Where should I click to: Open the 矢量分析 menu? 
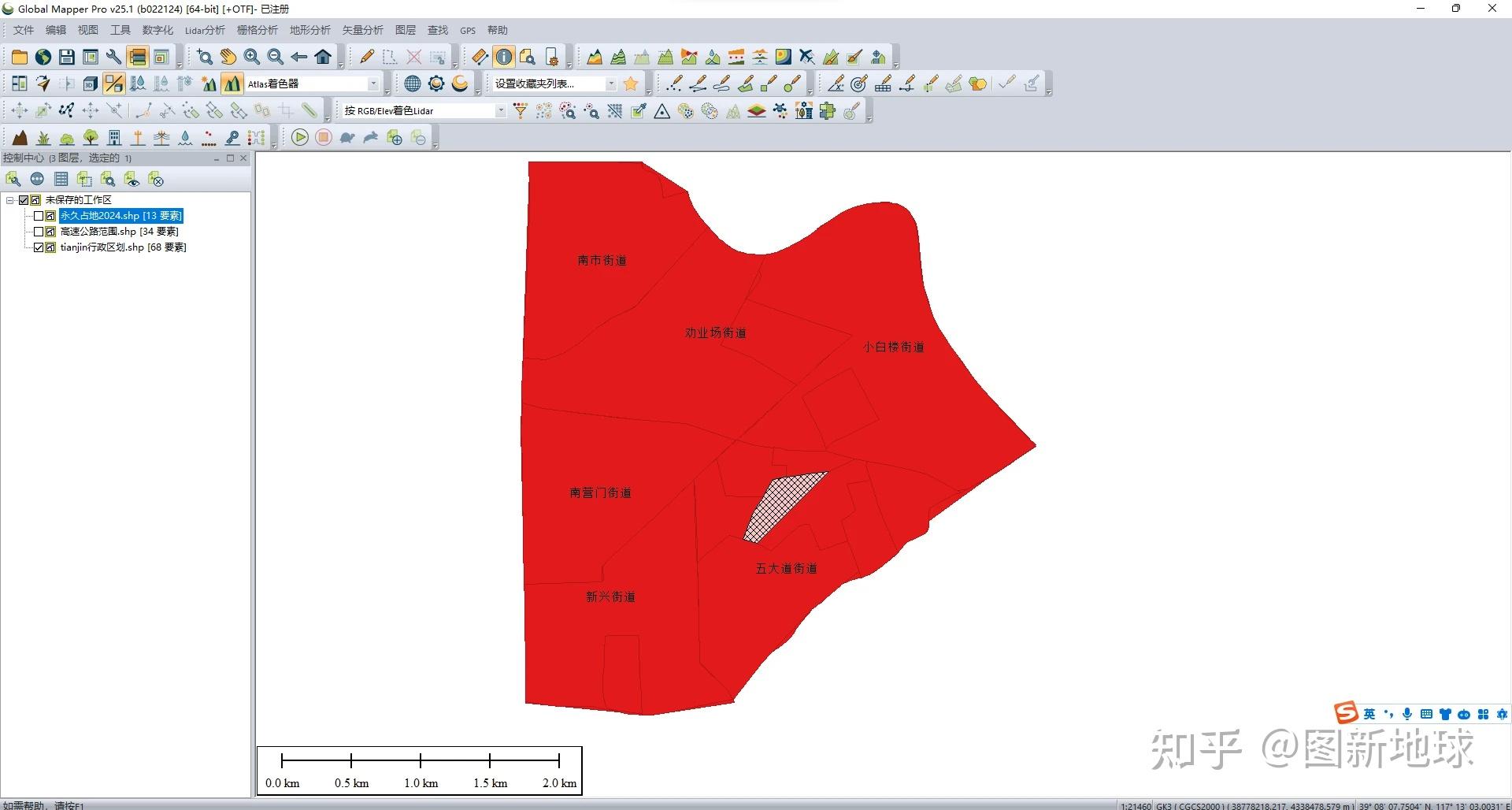363,30
